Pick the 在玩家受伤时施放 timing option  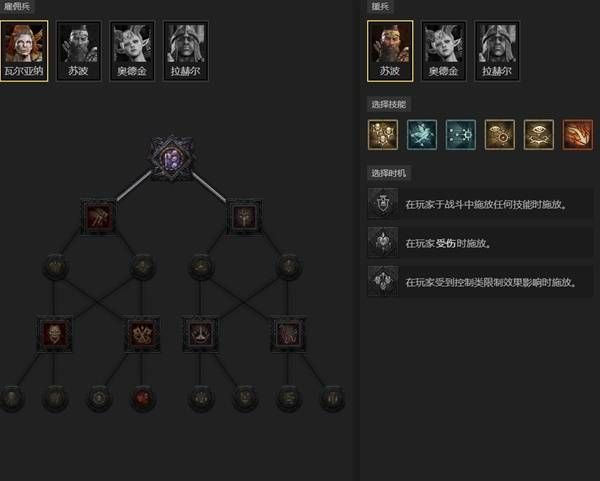[x=480, y=243]
